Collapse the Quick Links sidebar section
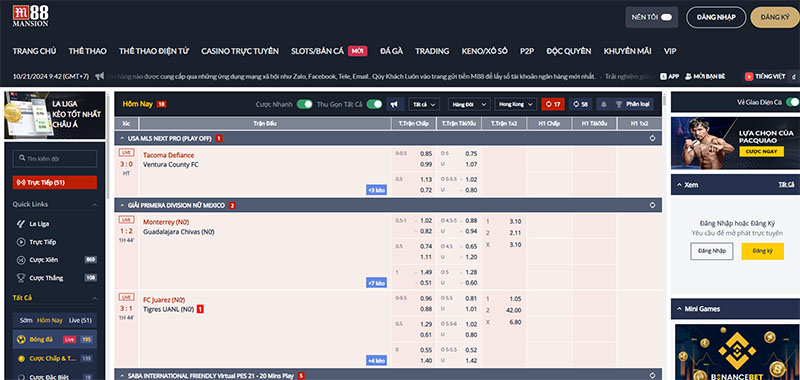This screenshot has height=380, width=800. tap(95, 205)
